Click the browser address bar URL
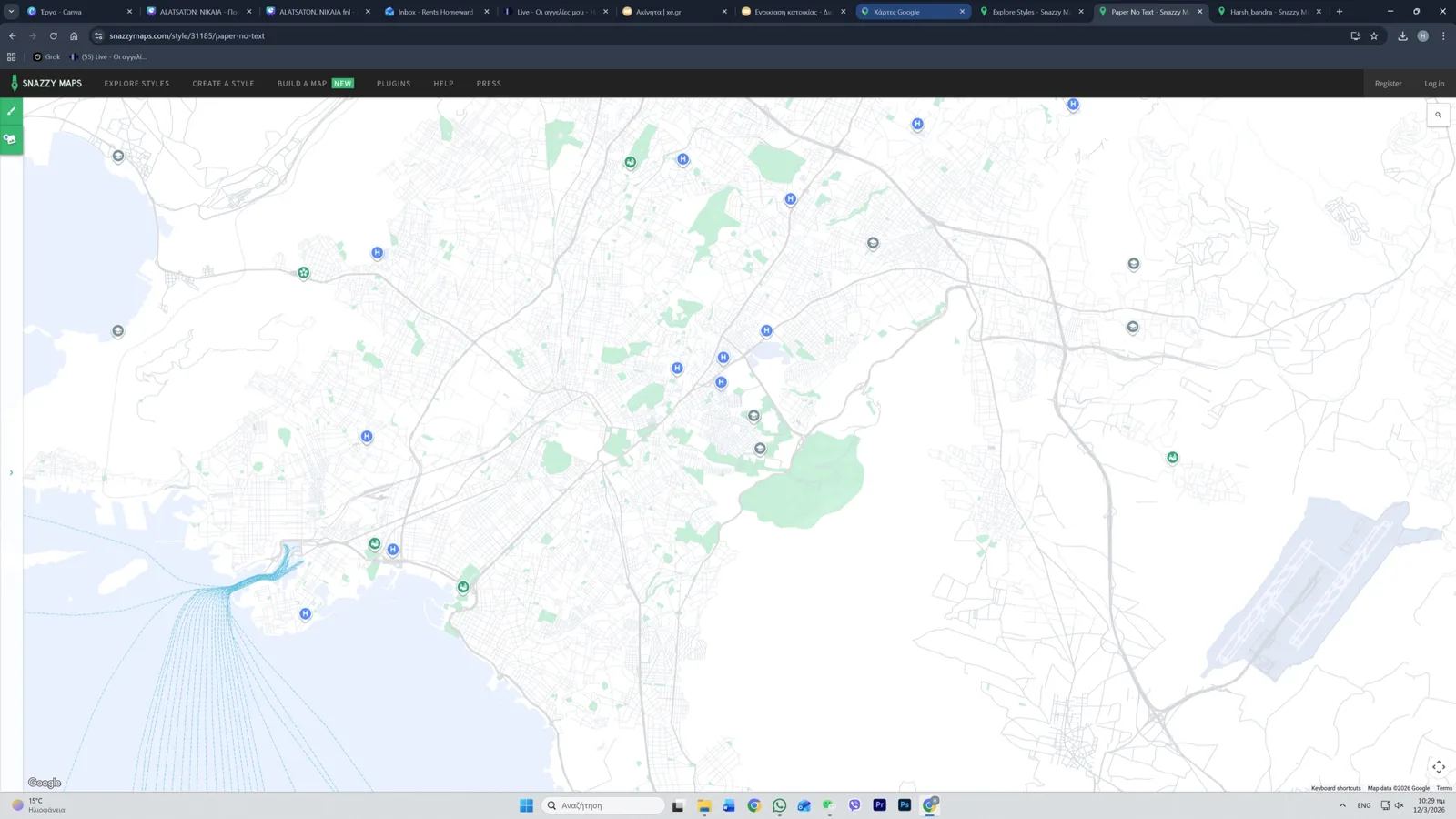 [187, 36]
